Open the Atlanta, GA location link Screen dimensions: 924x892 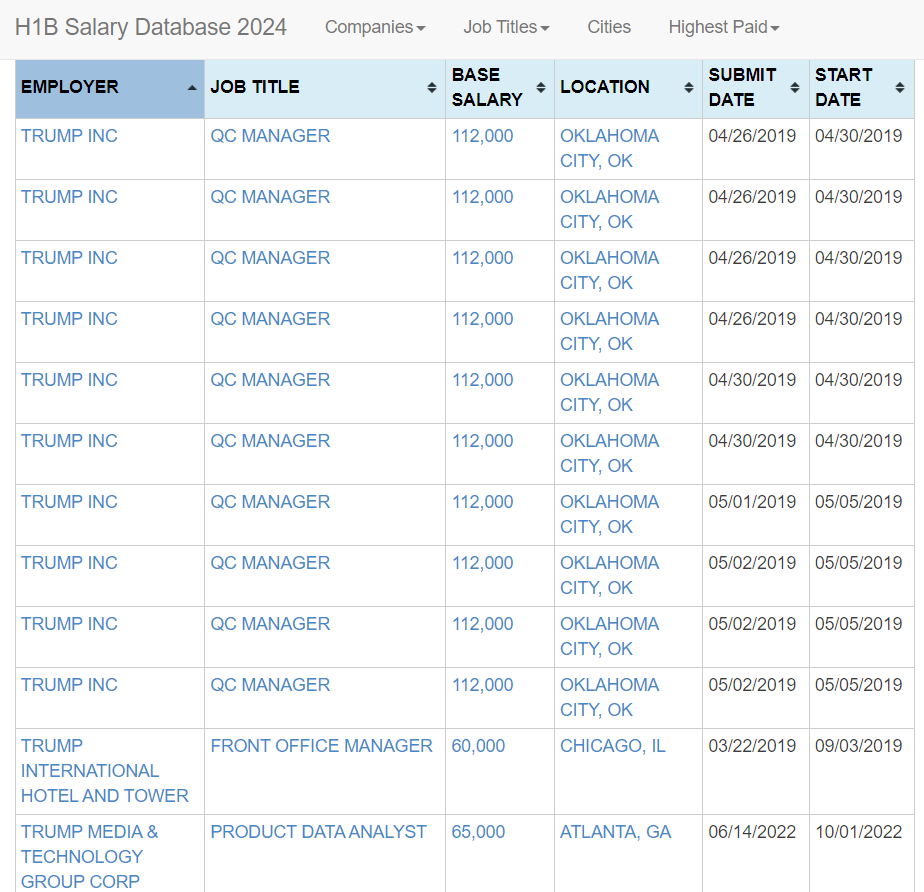615,832
